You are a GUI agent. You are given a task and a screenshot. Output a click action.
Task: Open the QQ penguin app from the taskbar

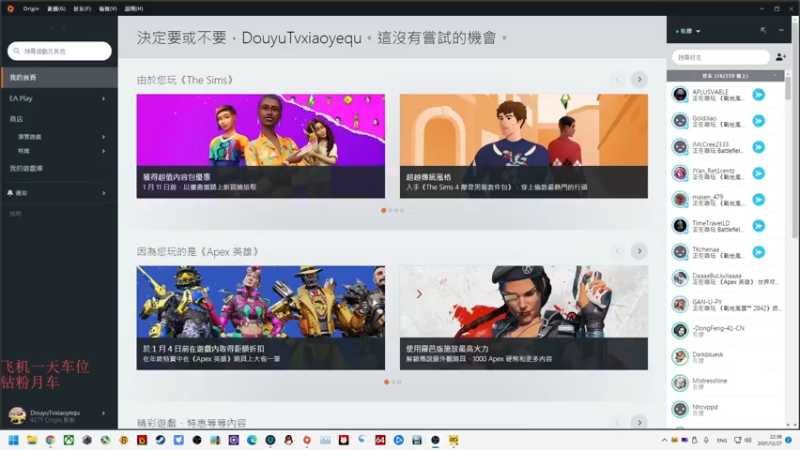(289, 440)
